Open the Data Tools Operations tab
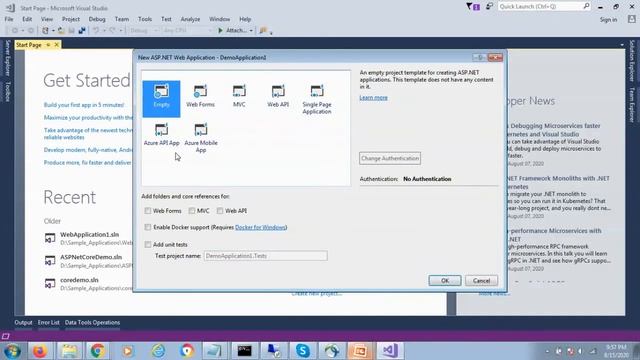This screenshot has height=360, width=640. coord(92,322)
